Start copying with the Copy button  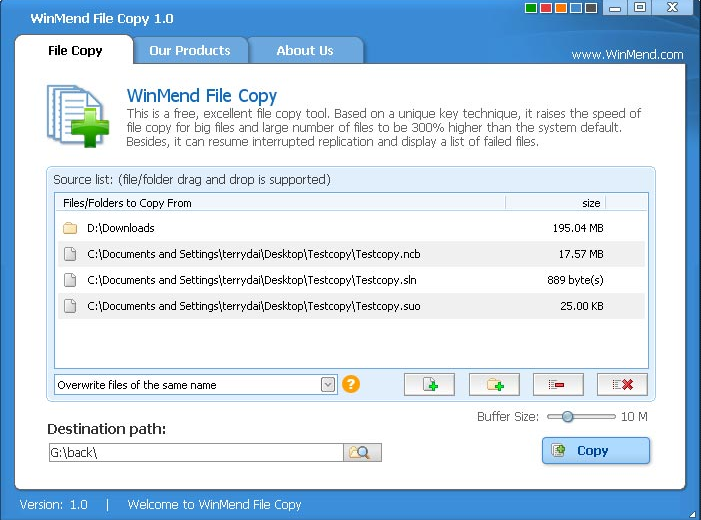tap(596, 451)
